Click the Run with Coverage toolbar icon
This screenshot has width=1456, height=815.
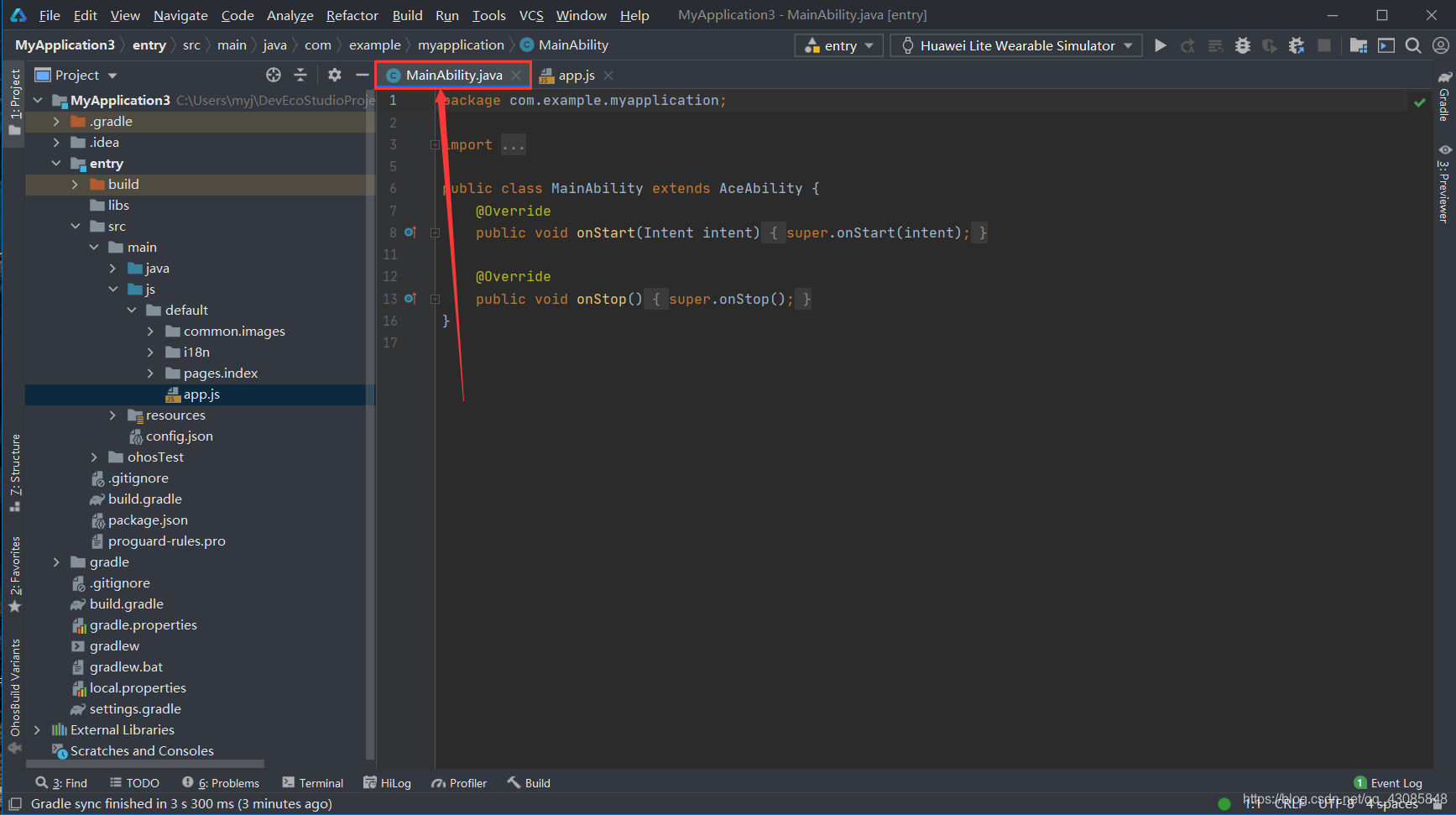pos(1270,45)
